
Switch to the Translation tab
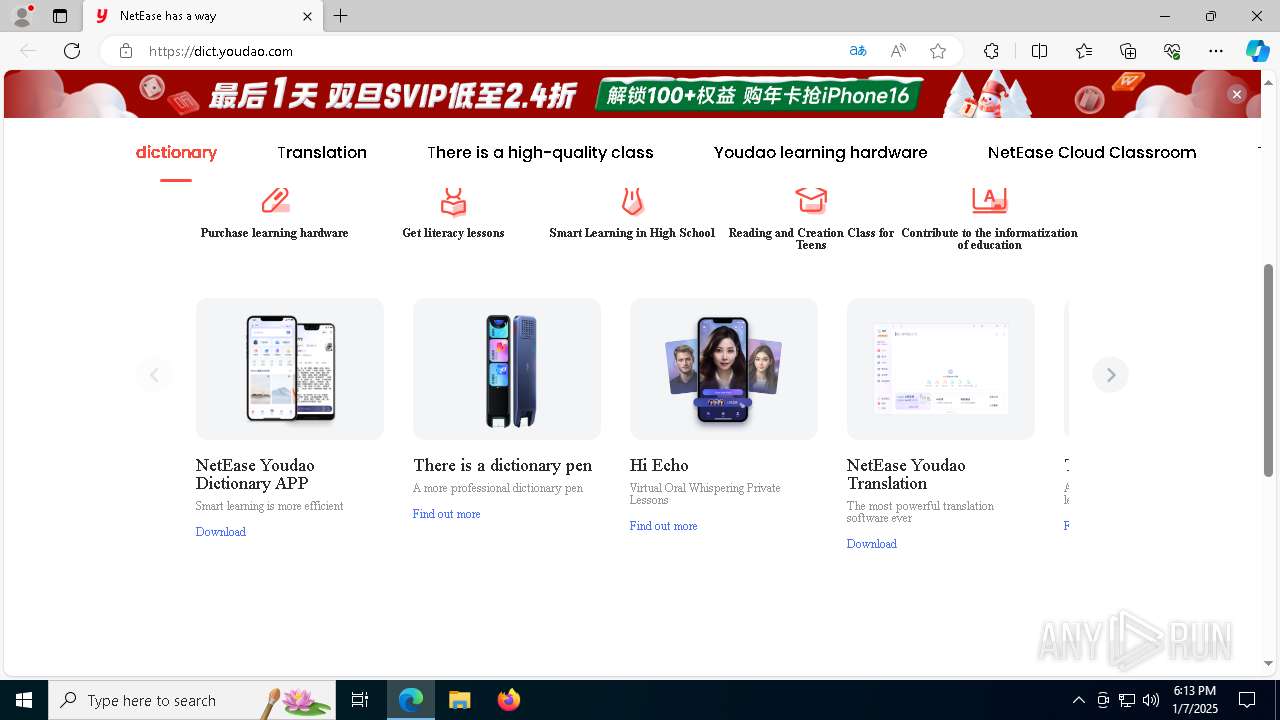click(x=322, y=152)
